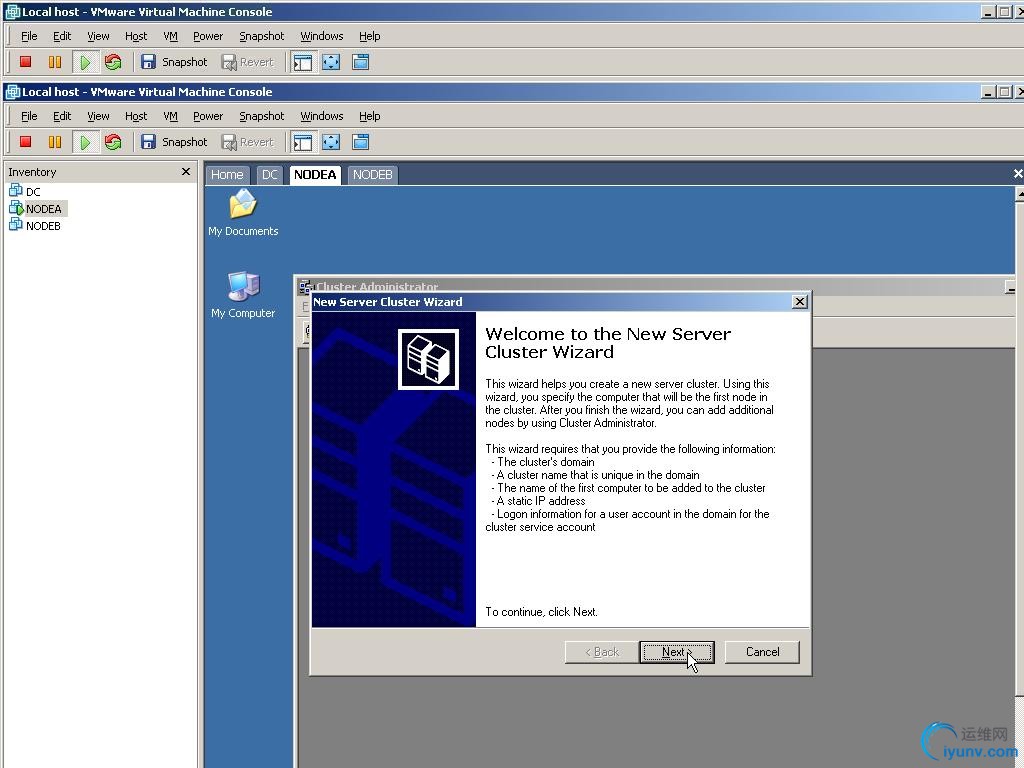Toggle the inventory view icon in the upper toolbar

[303, 62]
